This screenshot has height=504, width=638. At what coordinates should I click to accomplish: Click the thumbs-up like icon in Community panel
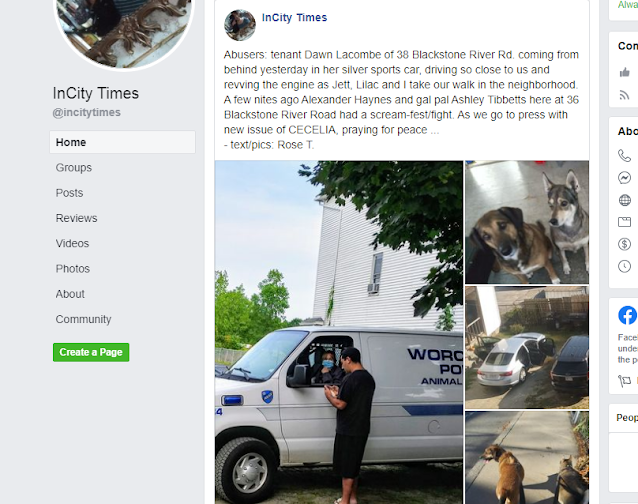pyautogui.click(x=625, y=72)
